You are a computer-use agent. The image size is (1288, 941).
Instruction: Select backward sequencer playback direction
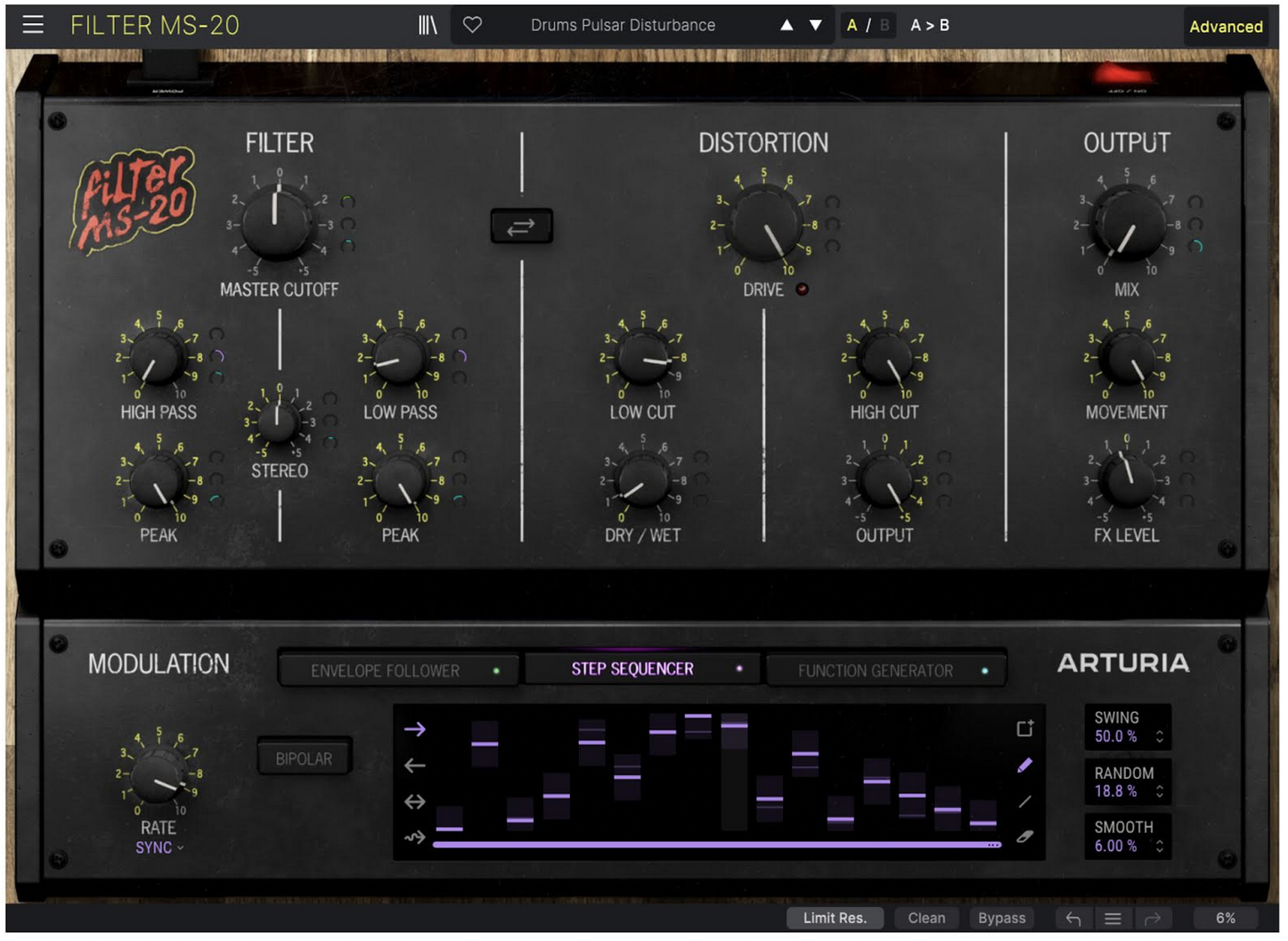pos(414,765)
